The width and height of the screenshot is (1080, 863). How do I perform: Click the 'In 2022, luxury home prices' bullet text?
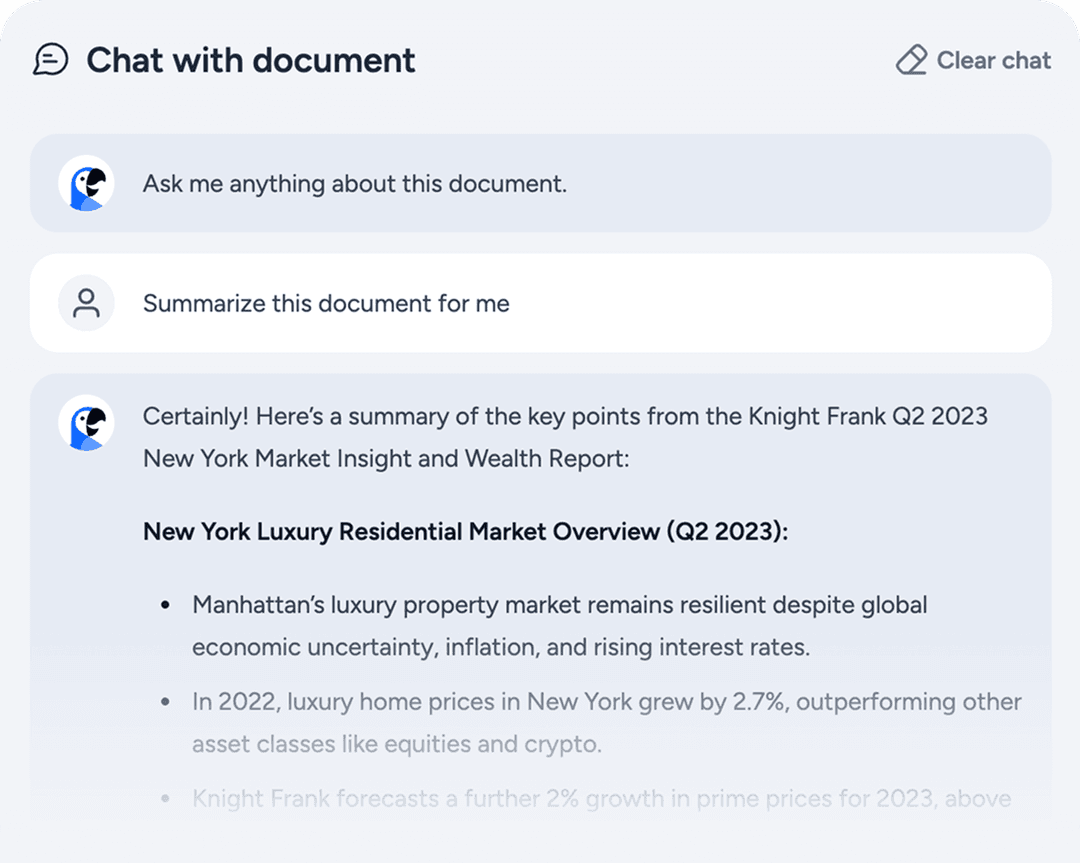click(x=606, y=702)
